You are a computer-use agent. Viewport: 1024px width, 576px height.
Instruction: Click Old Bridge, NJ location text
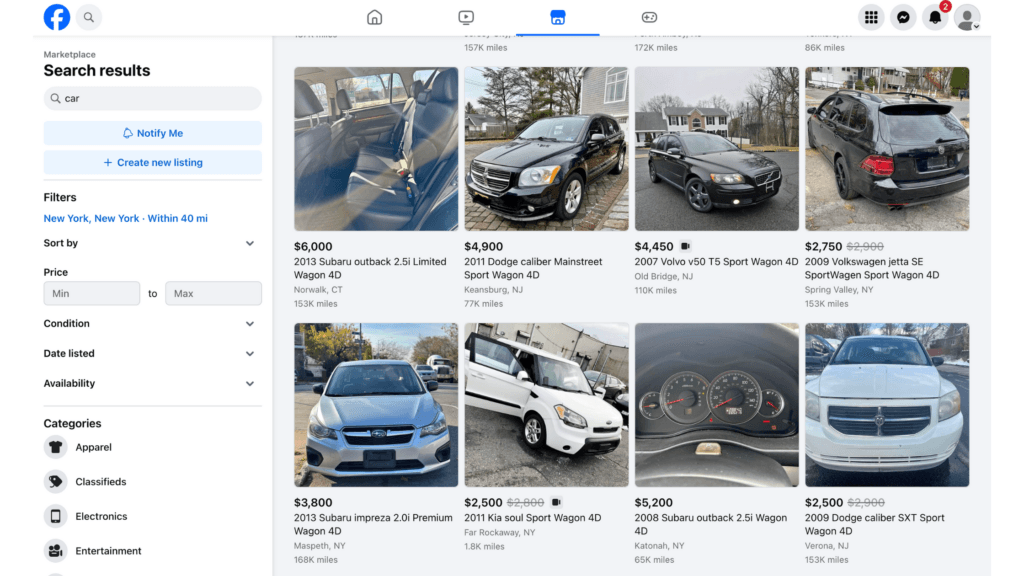coord(664,277)
